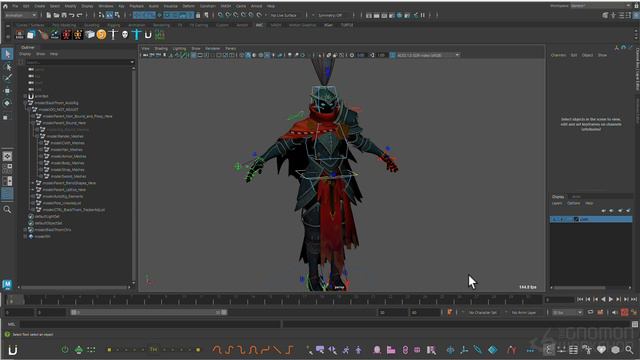Click the first orange curve tangent icon

click(x=217, y=350)
